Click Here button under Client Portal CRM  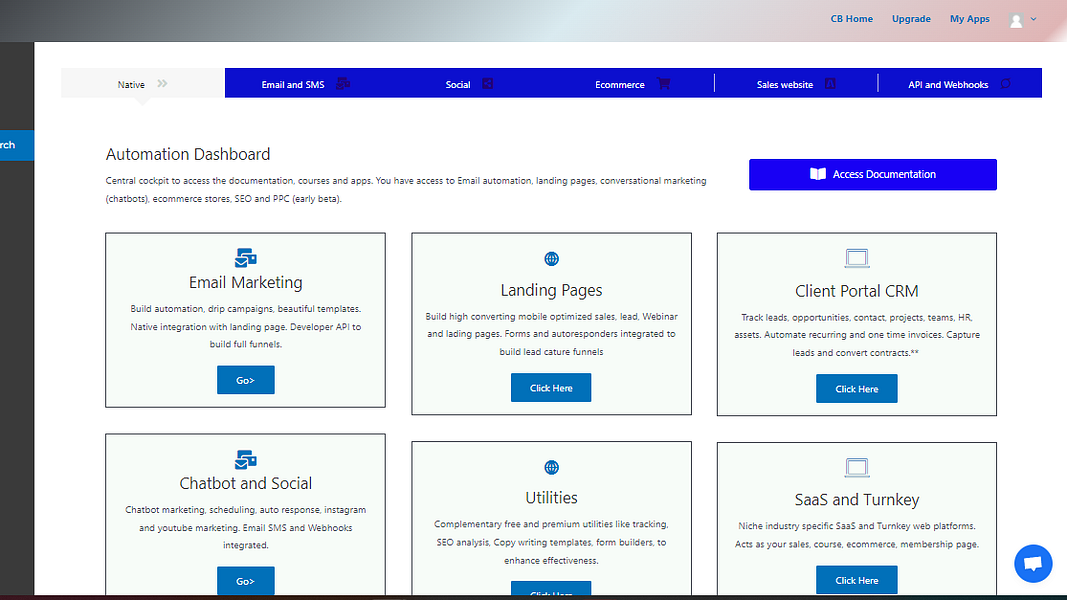[x=857, y=388]
